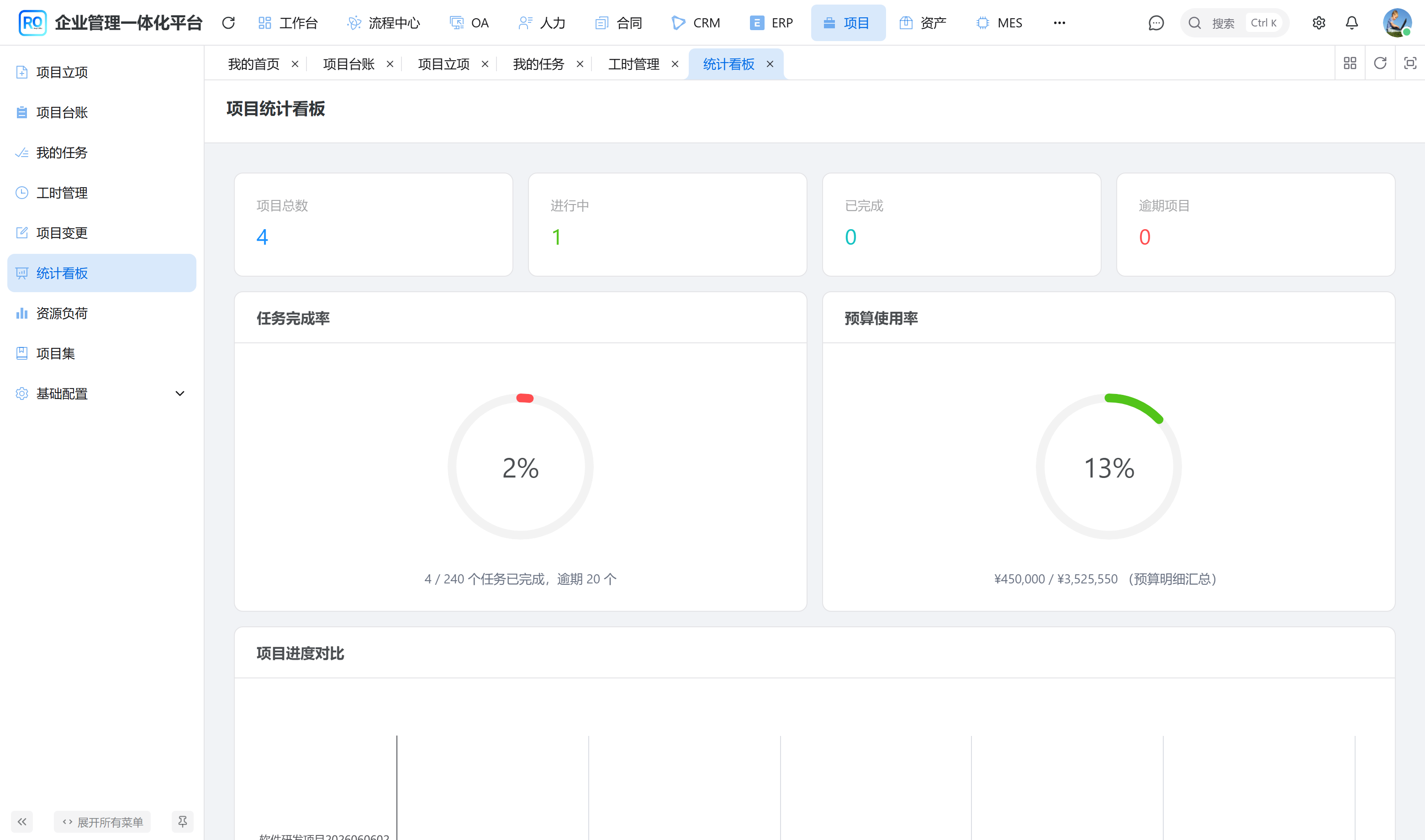Image resolution: width=1425 pixels, height=840 pixels.
Task: Open 资源负荷 in the sidebar
Action: pyautogui.click(x=102, y=313)
